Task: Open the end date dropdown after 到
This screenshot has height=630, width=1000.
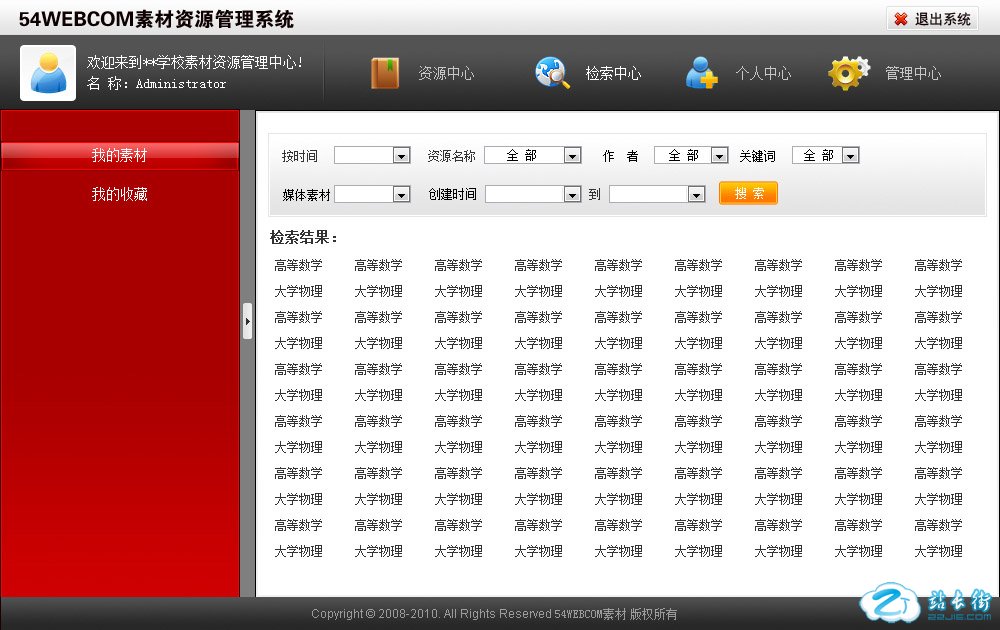Action: 657,195
